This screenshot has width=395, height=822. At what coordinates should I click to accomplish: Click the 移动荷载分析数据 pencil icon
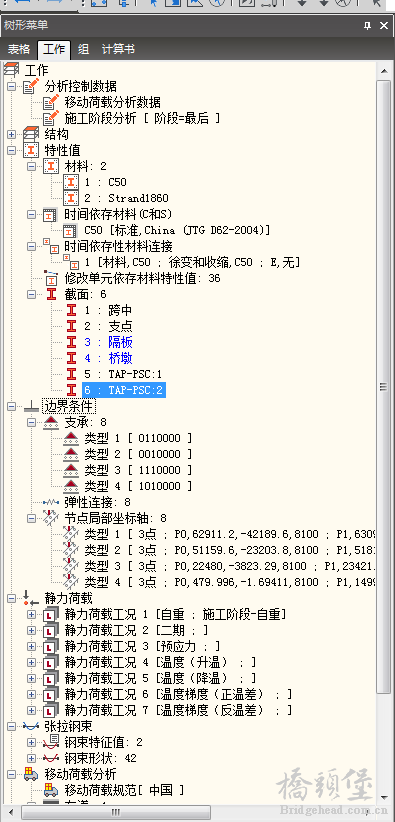(x=51, y=102)
